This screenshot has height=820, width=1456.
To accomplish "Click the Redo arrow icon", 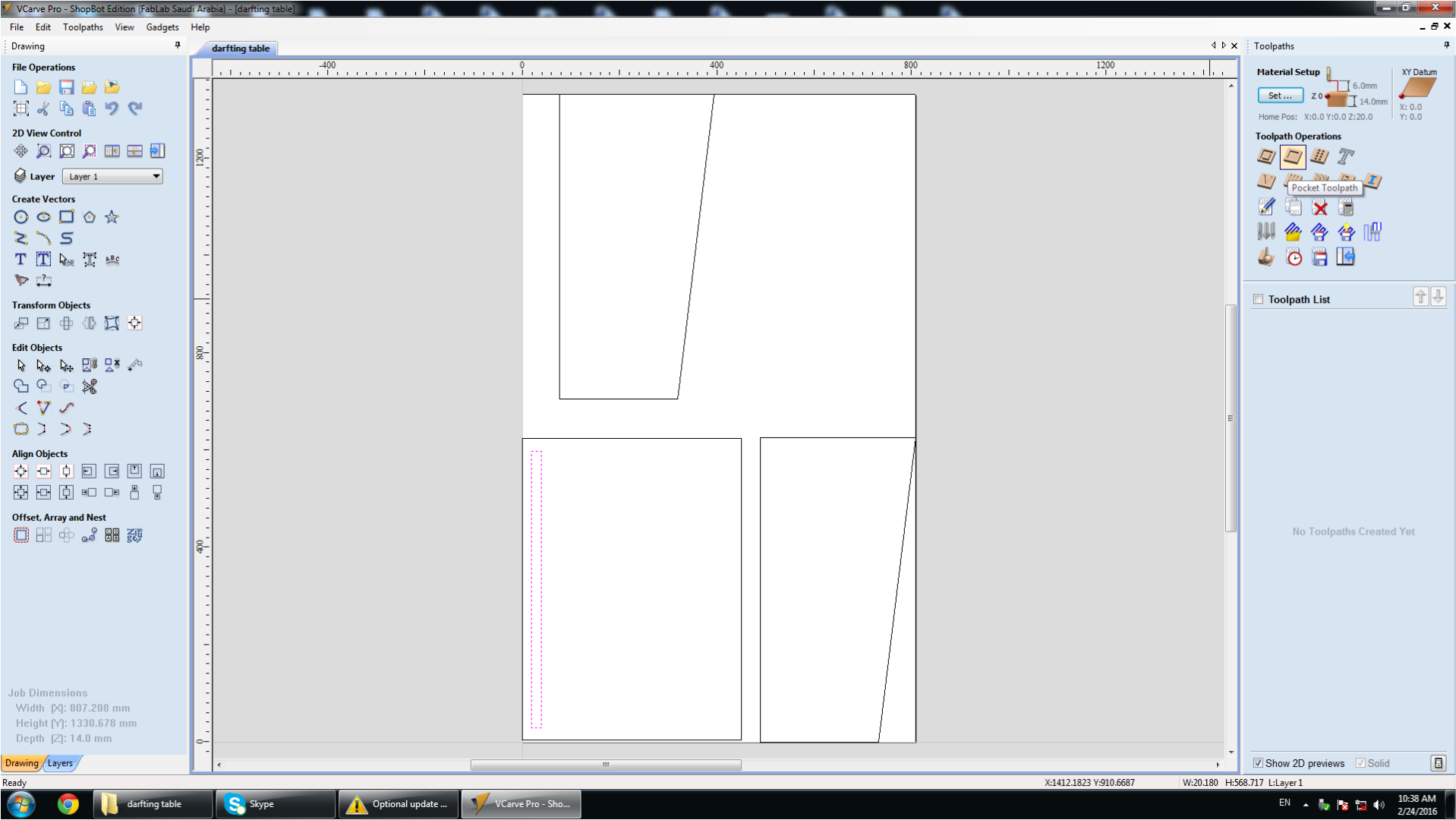I will click(x=135, y=109).
